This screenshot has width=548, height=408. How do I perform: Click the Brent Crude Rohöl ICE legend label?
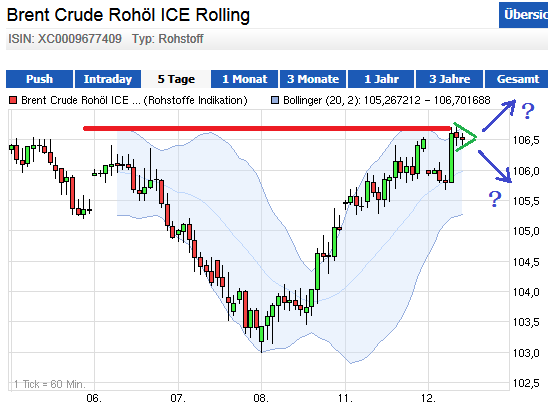coord(134,100)
